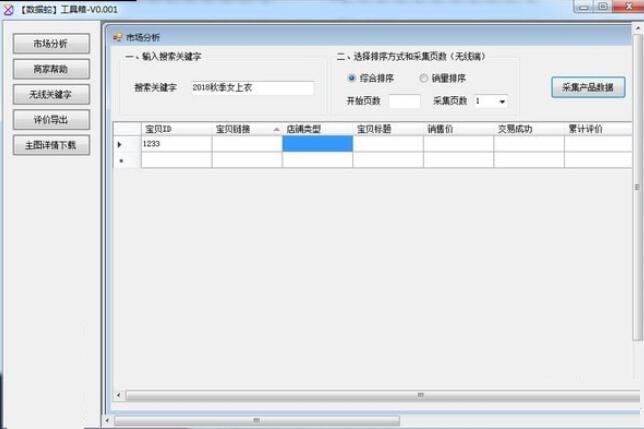Image resolution: width=644 pixels, height=429 pixels.
Task: Select the 宝贝标题 column header
Action: coord(388,129)
